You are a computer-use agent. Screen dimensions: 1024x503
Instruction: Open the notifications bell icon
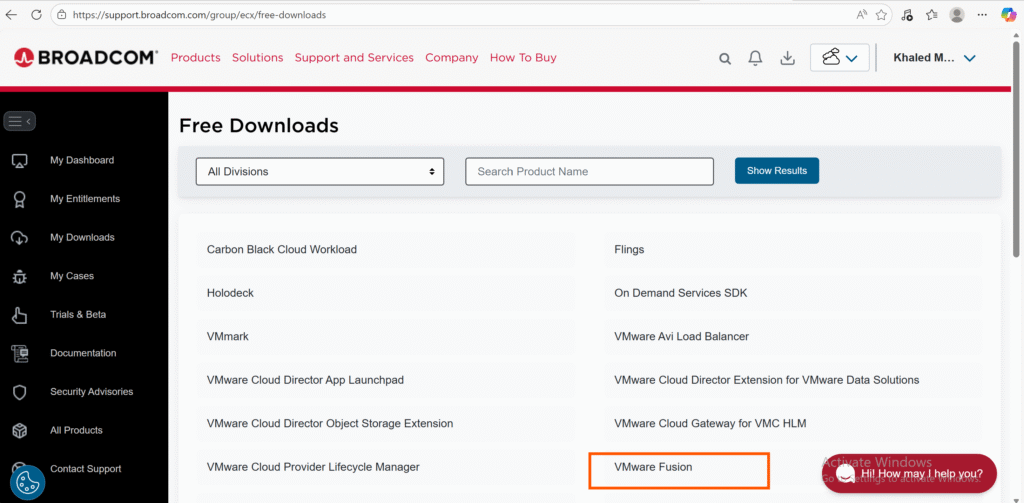click(756, 58)
